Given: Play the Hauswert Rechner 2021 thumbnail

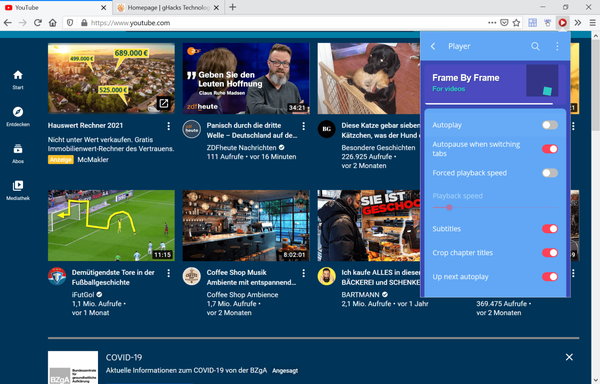Looking at the screenshot, I should click(111, 78).
